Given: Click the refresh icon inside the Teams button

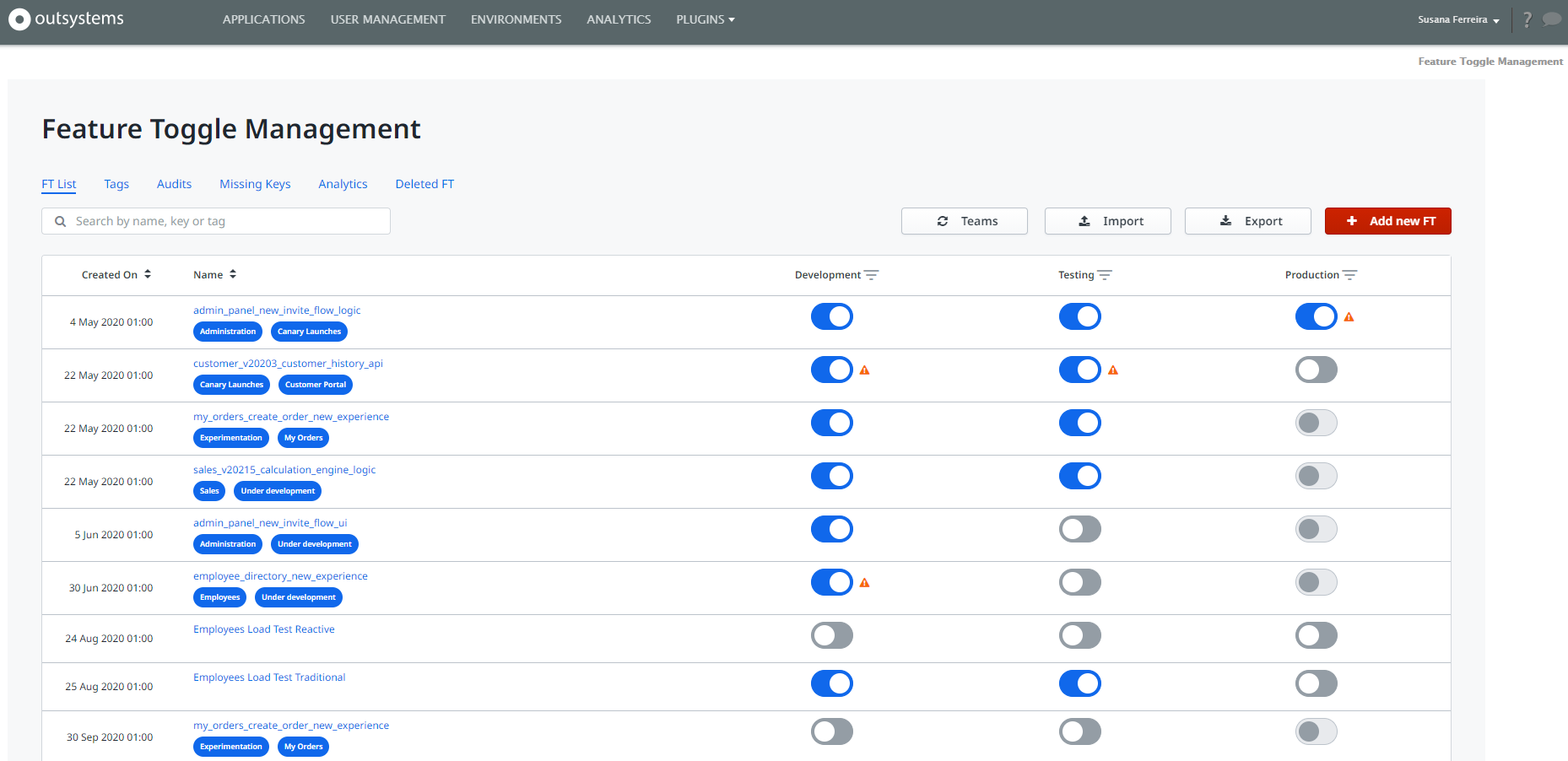Looking at the screenshot, I should (x=943, y=221).
